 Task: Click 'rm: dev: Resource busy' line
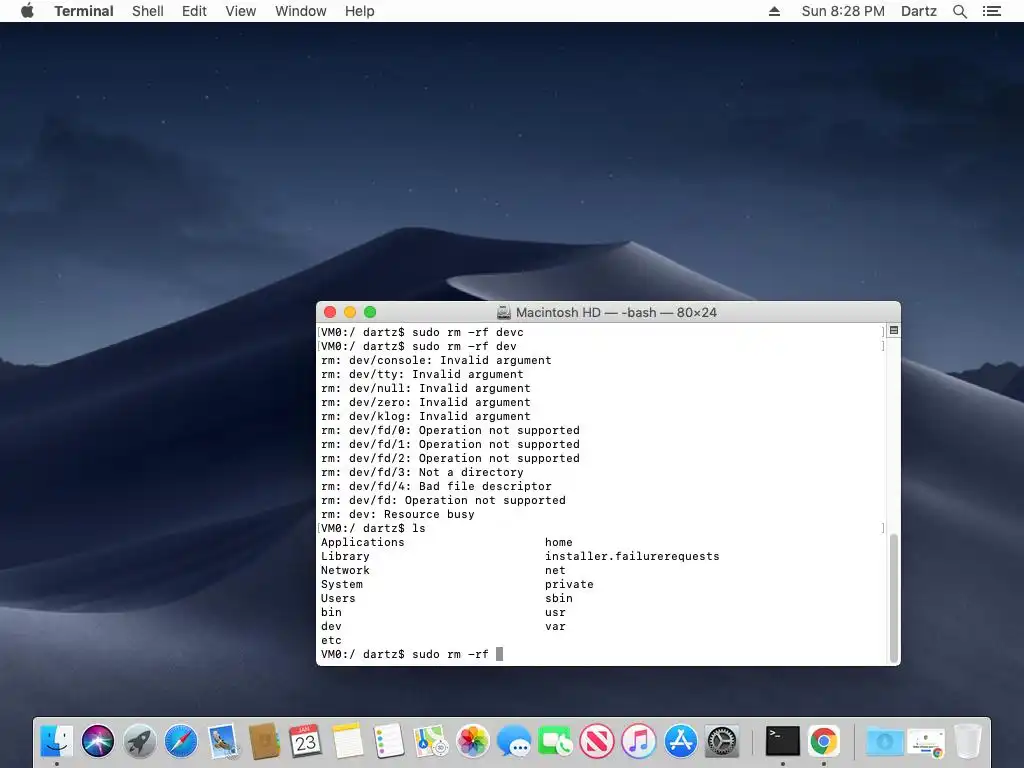click(x=398, y=515)
